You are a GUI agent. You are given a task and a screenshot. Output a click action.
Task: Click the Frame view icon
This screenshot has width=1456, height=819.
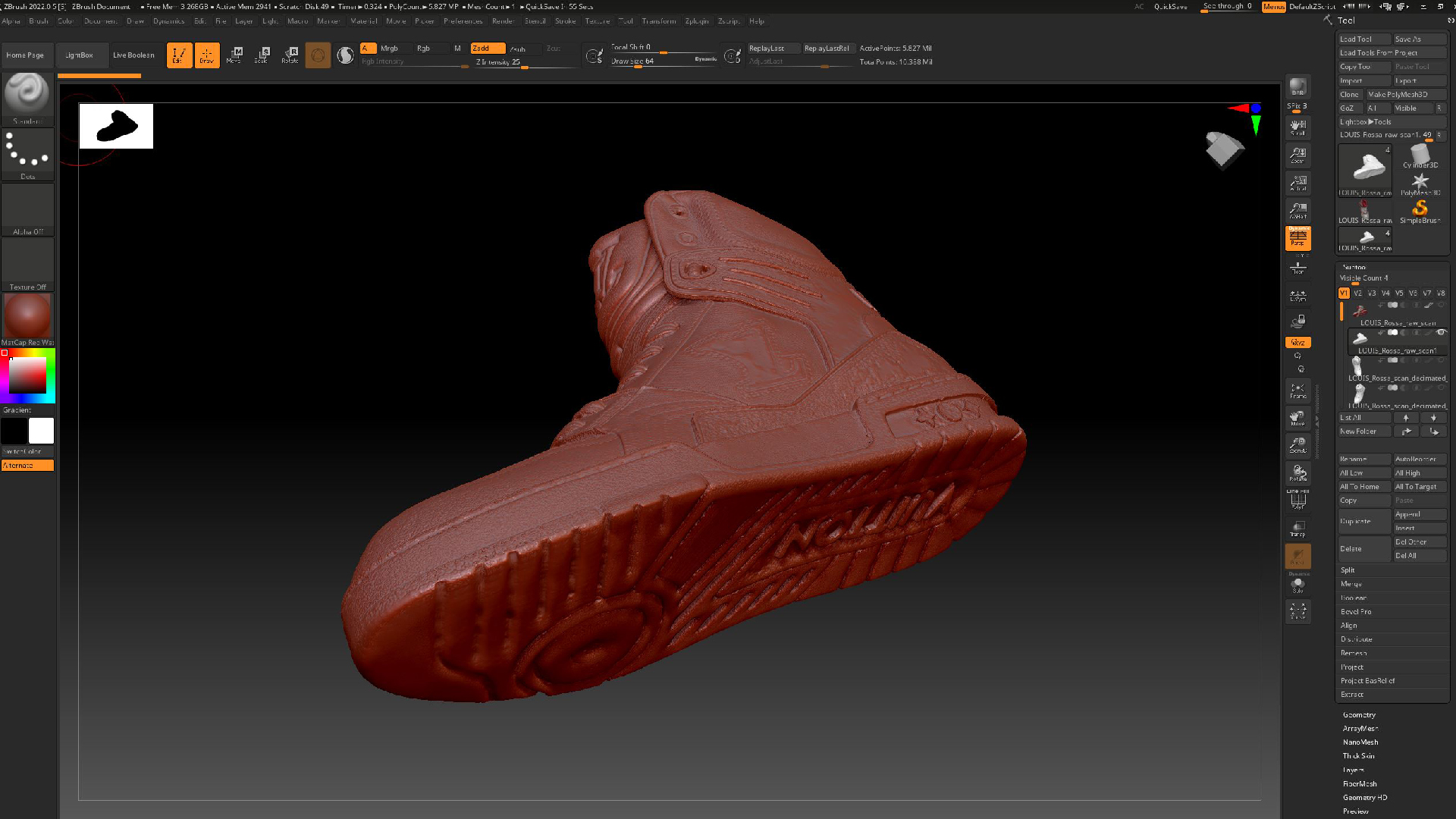pos(1298,391)
